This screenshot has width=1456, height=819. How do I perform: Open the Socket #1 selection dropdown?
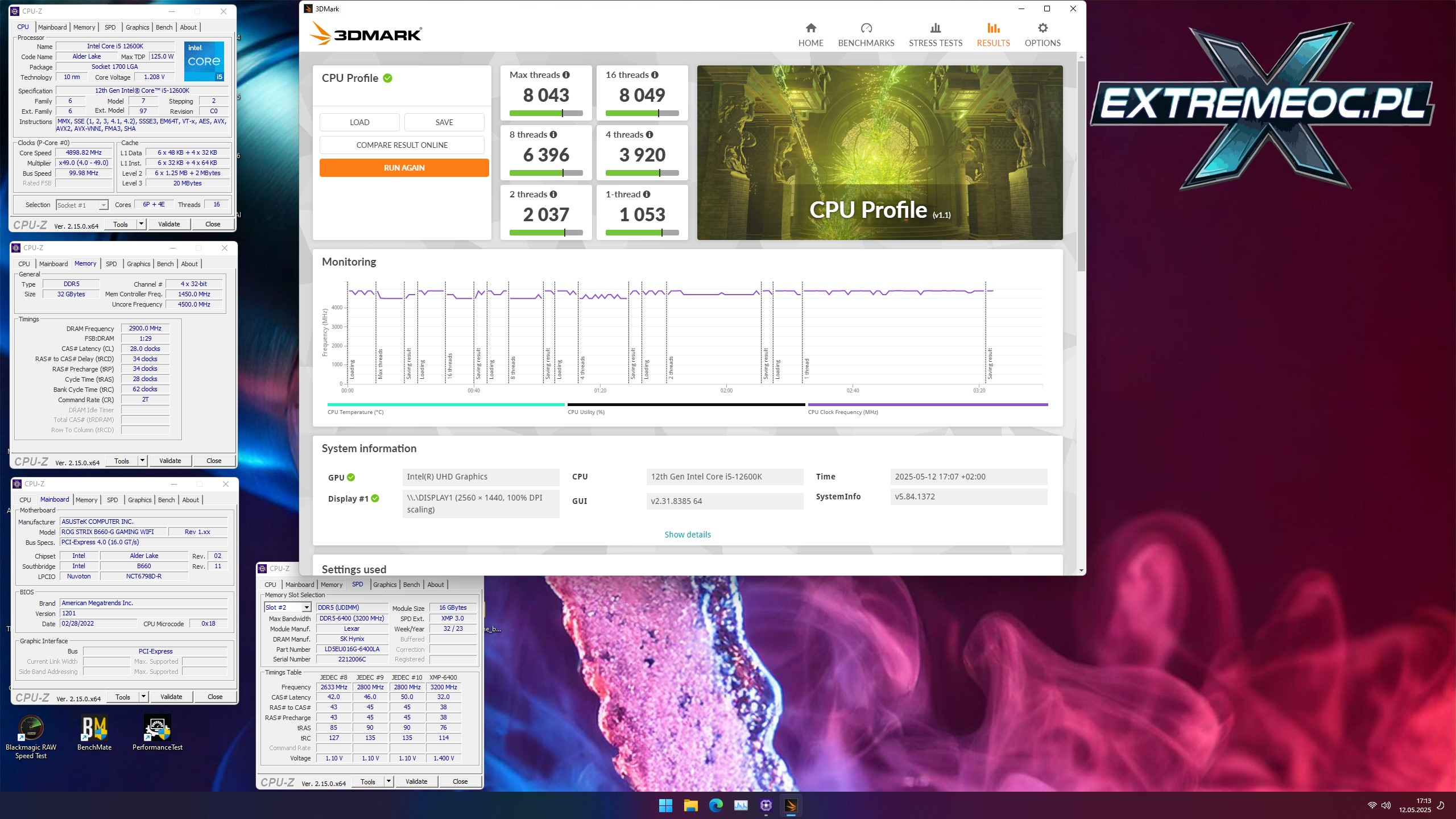82,205
